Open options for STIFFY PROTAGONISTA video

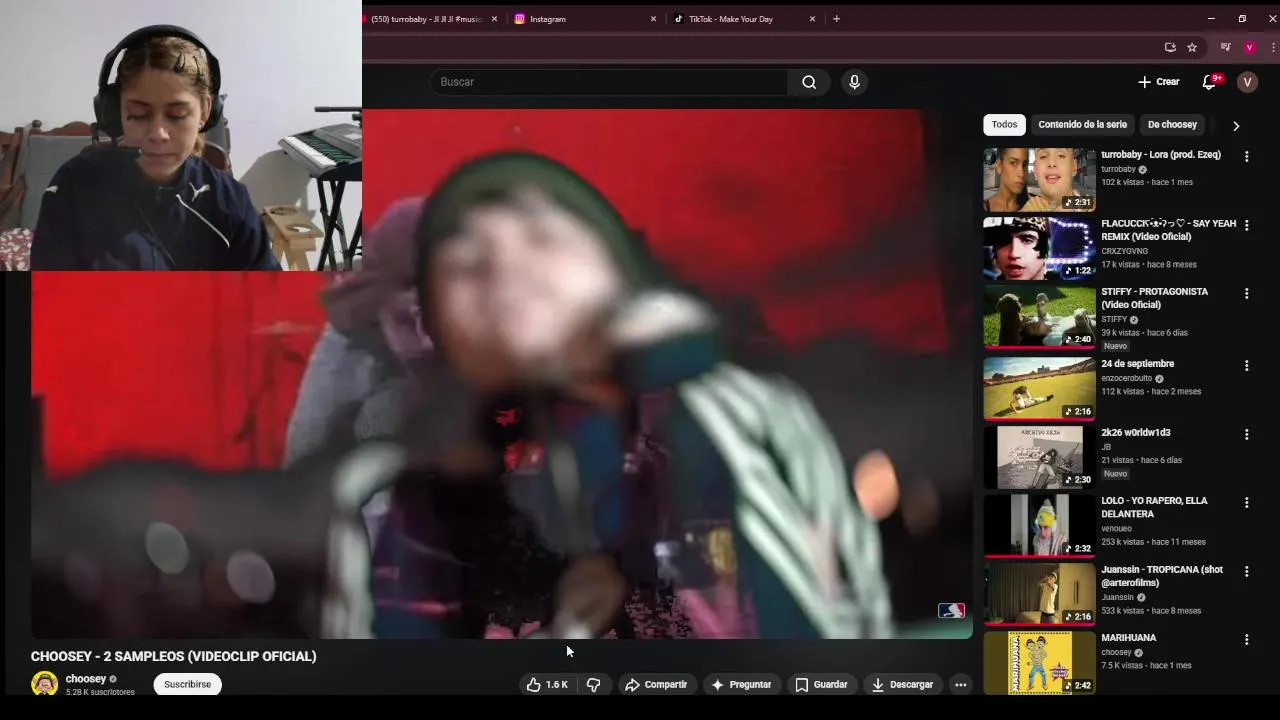(1246, 294)
